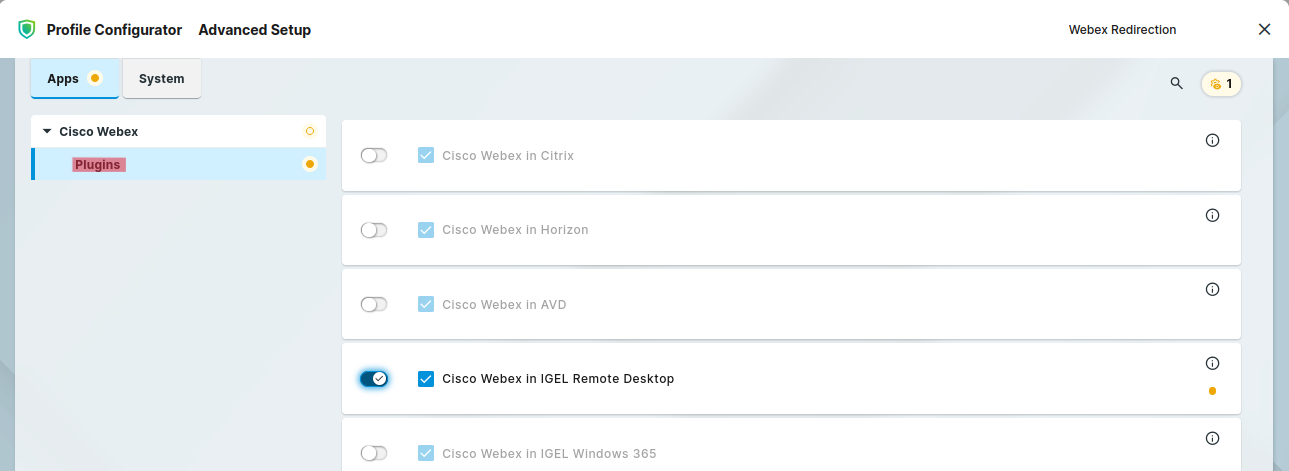
Task: Click the search magnifier icon
Action: (1176, 83)
